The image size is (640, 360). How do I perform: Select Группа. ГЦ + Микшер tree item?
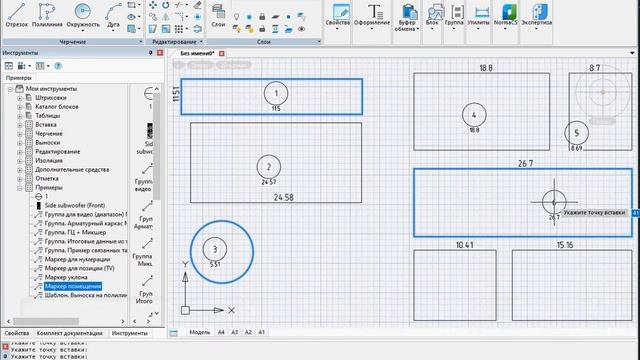pyautogui.click(x=75, y=232)
